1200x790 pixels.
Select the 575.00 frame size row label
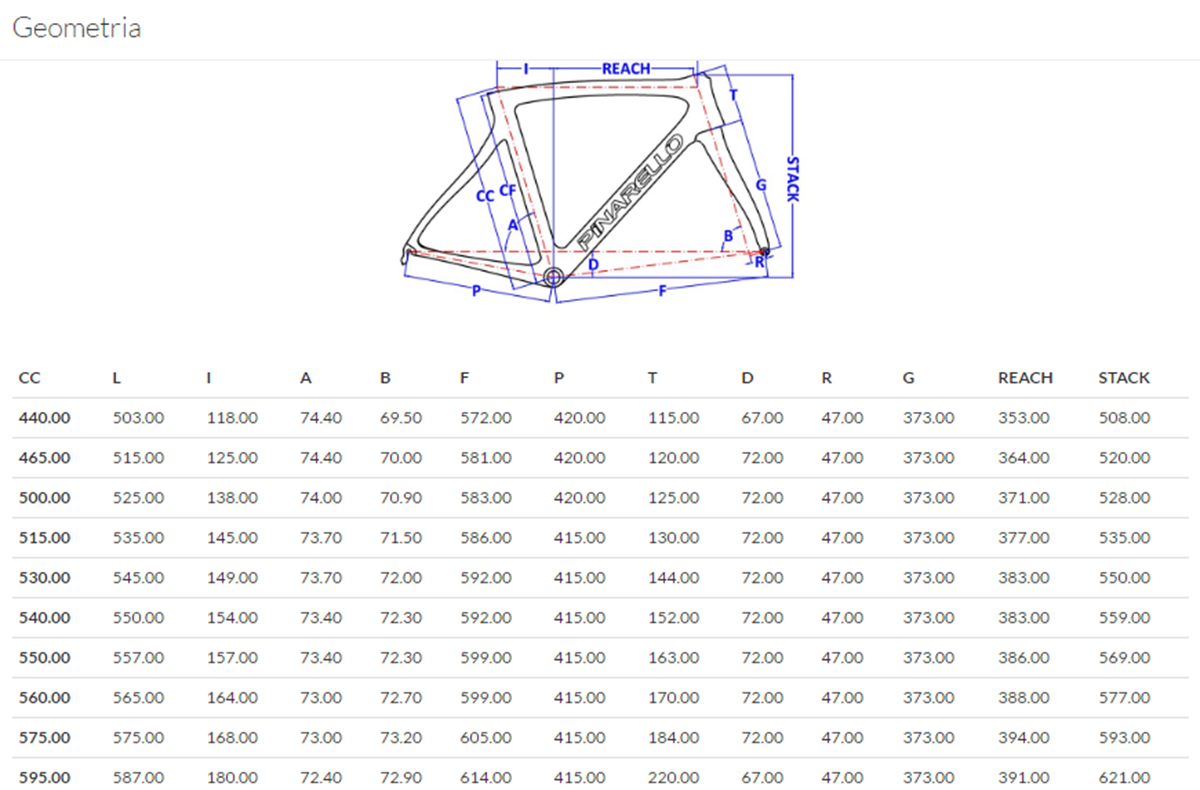pos(45,738)
